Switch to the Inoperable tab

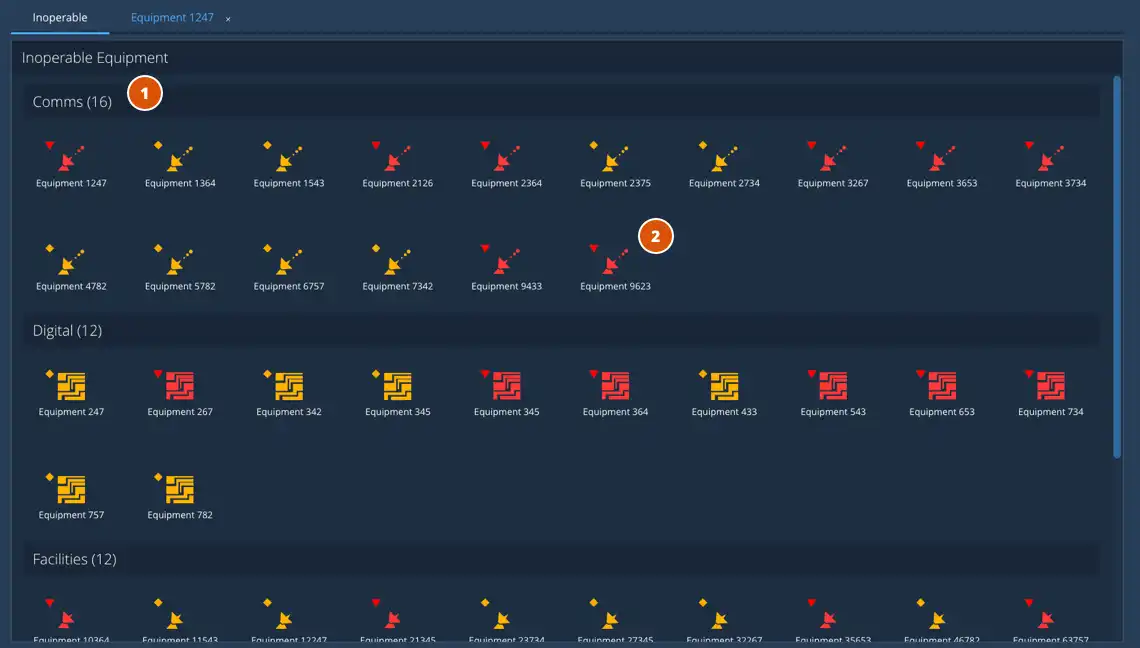tap(60, 17)
